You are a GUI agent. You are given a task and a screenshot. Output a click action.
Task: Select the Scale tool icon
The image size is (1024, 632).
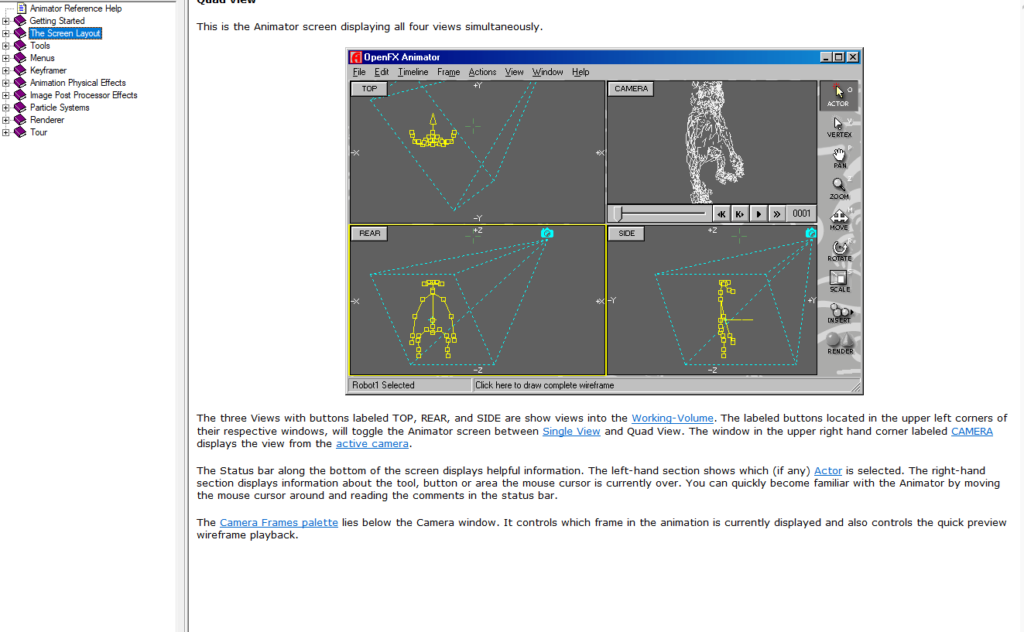[839, 281]
